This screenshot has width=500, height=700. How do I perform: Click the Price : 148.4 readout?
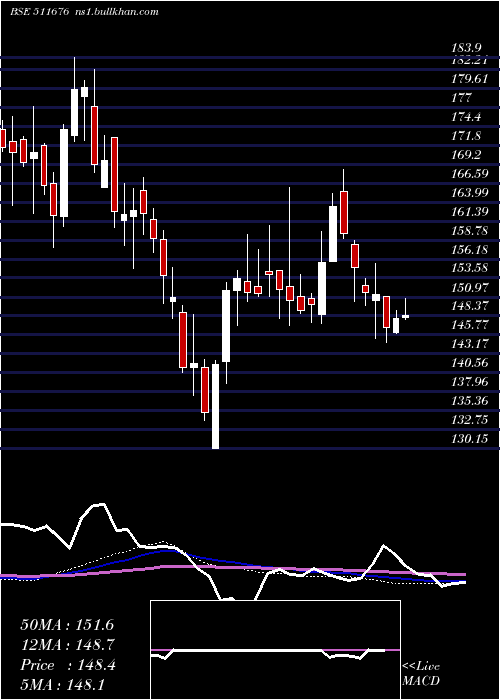coord(68,665)
